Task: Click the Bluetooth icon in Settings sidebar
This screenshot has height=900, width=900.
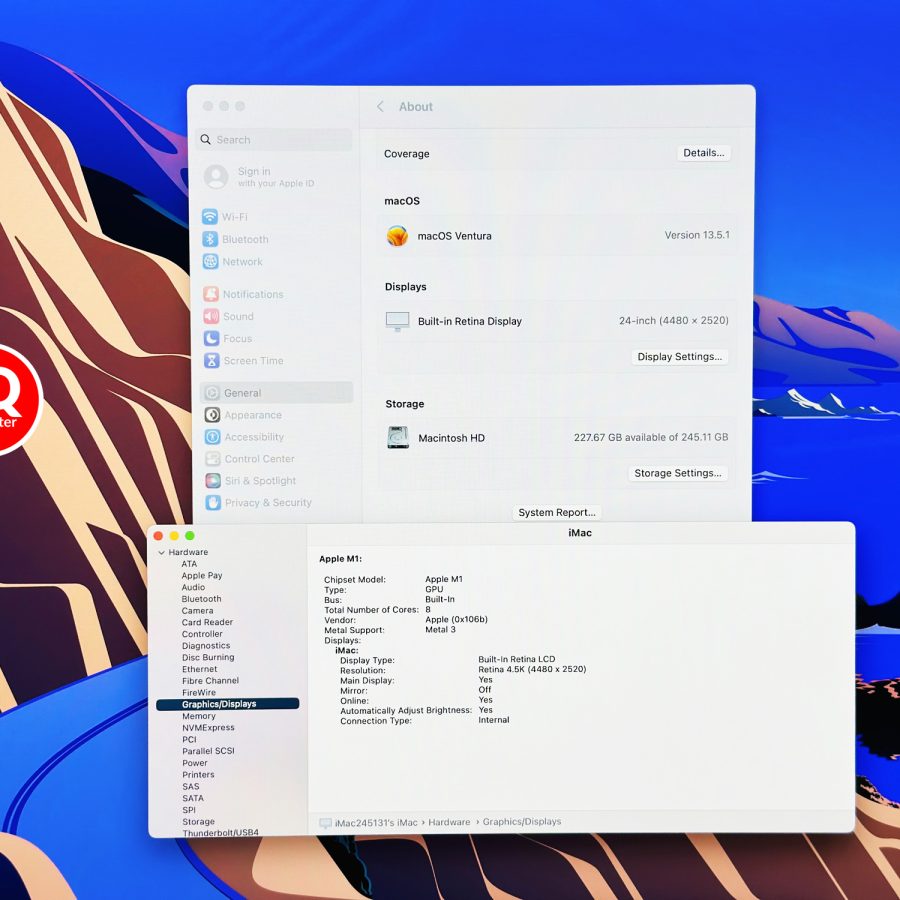Action: [210, 239]
